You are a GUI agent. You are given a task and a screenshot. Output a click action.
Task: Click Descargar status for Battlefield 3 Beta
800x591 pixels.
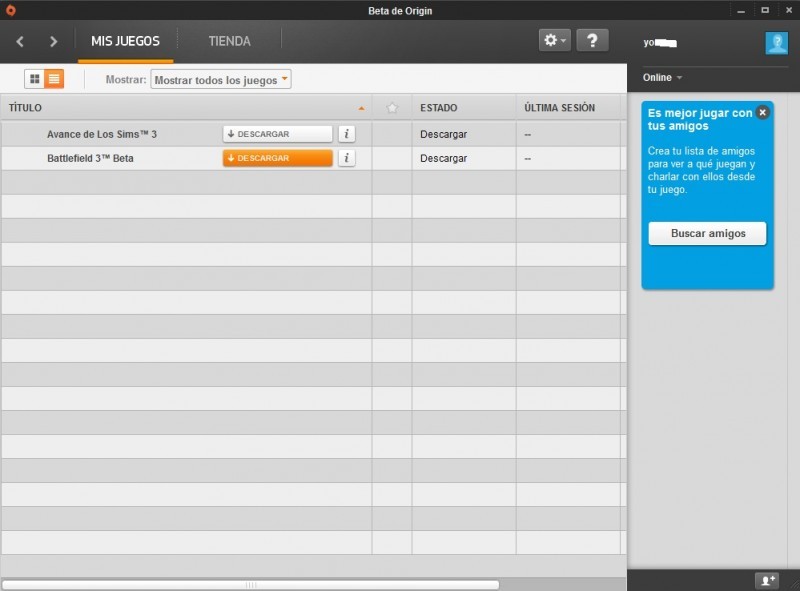[x=443, y=158]
